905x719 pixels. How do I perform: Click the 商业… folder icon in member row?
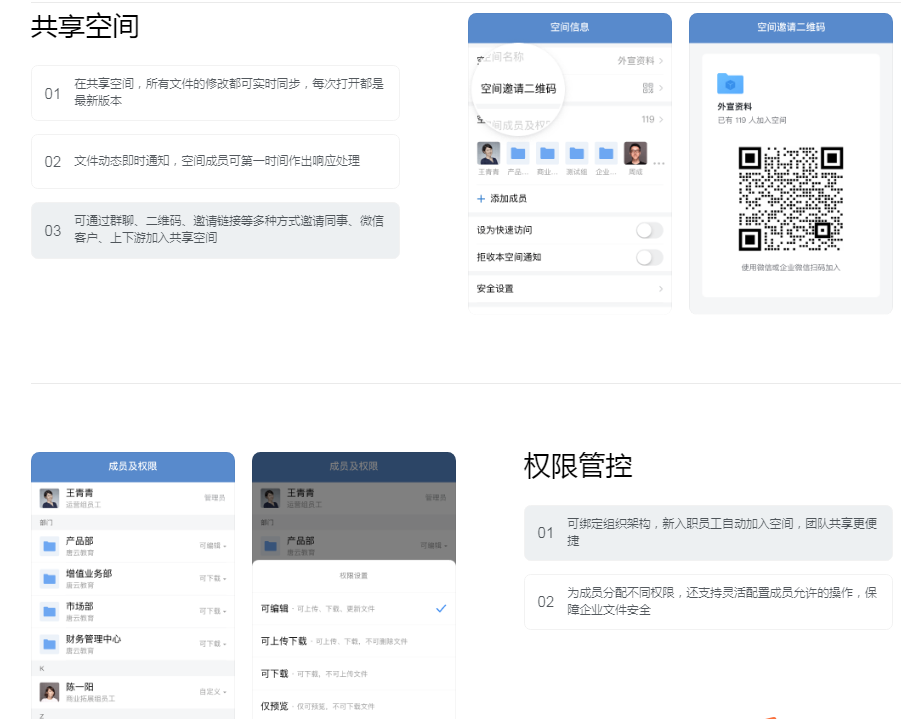pos(547,153)
